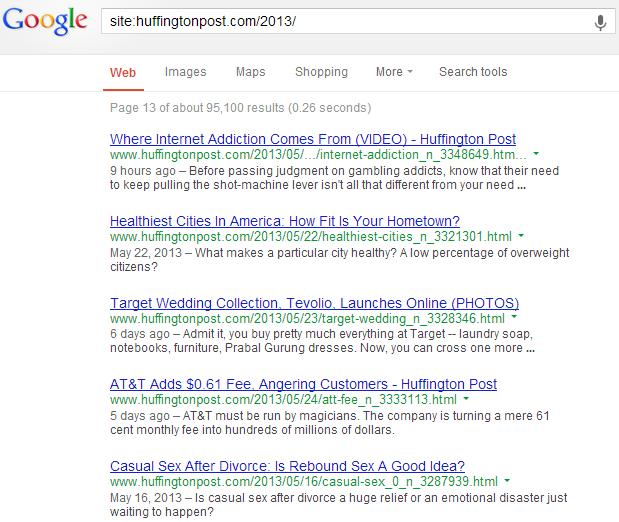Screen dimensions: 619x522
Task: Open Search tools options
Action: (473, 72)
